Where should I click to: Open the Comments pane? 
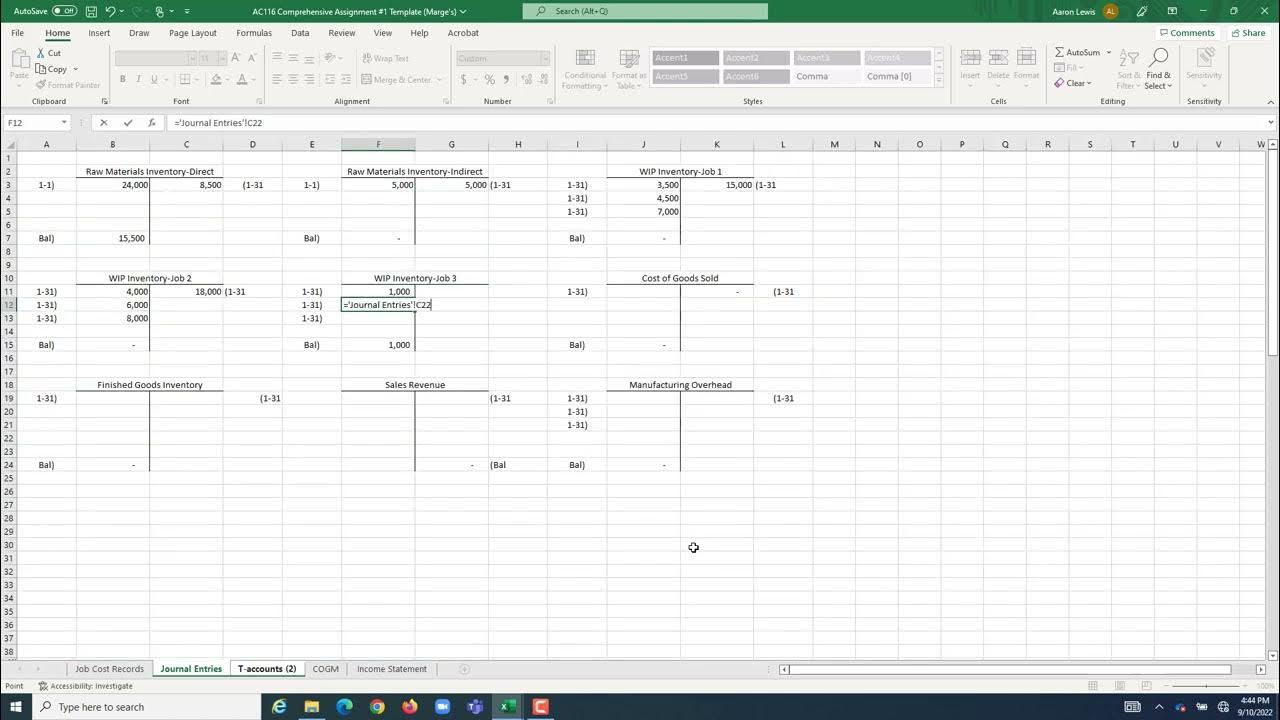click(1186, 33)
